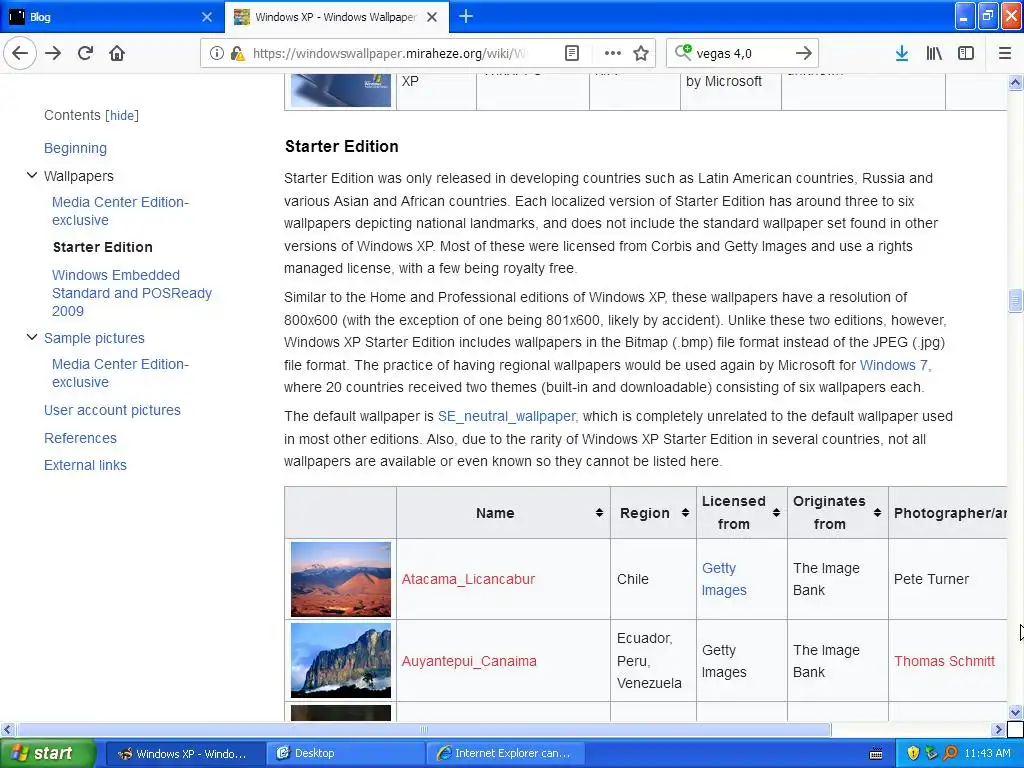Toggle reader view in address bar
The image size is (1024, 768).
point(571,53)
